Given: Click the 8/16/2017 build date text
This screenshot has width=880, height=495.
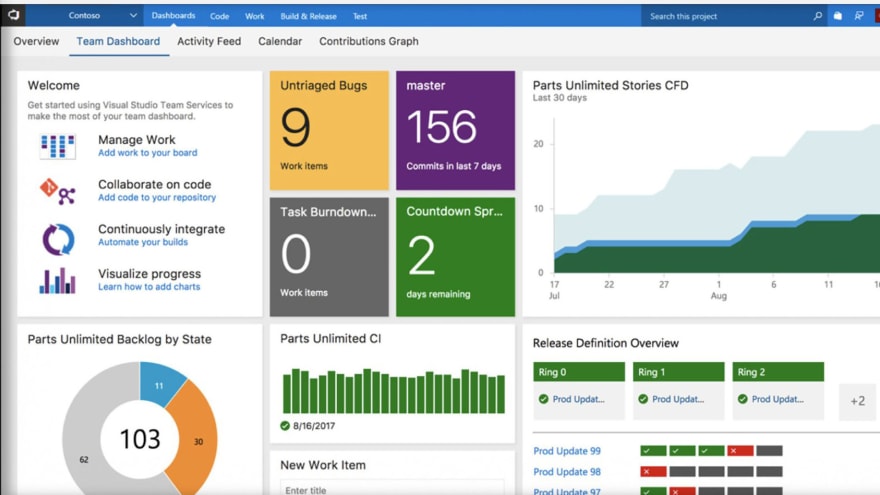Looking at the screenshot, I should click(314, 426).
